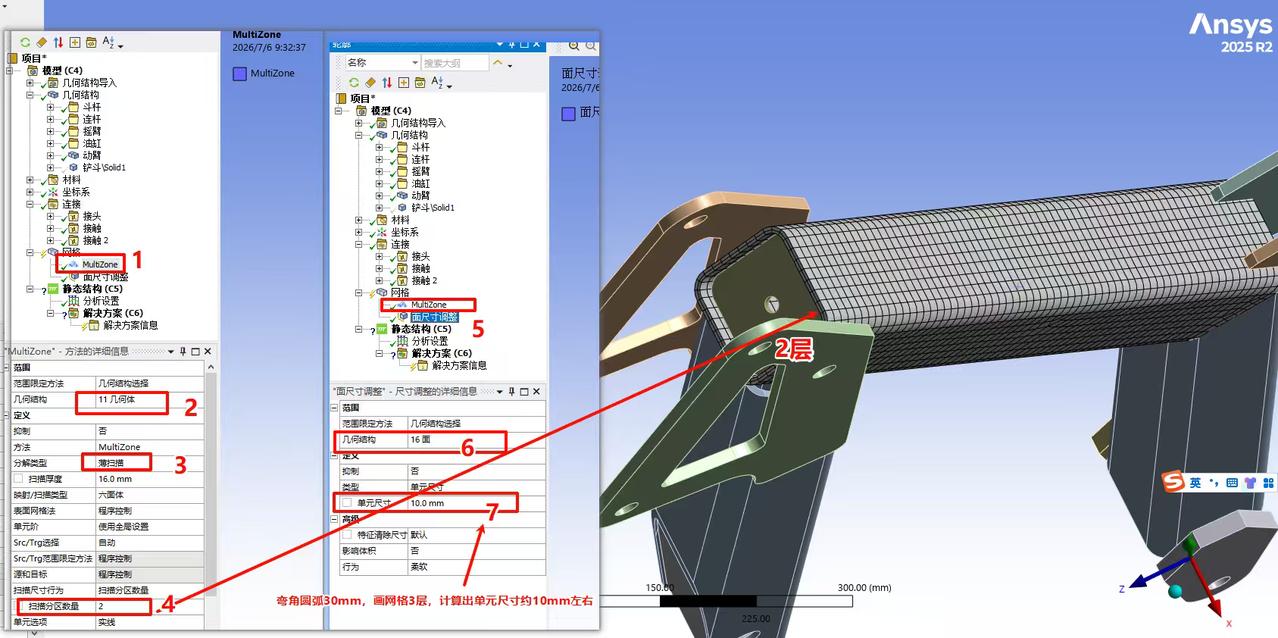Click the Sogou input method S icon
Image resolution: width=1278 pixels, height=638 pixels.
(1173, 481)
